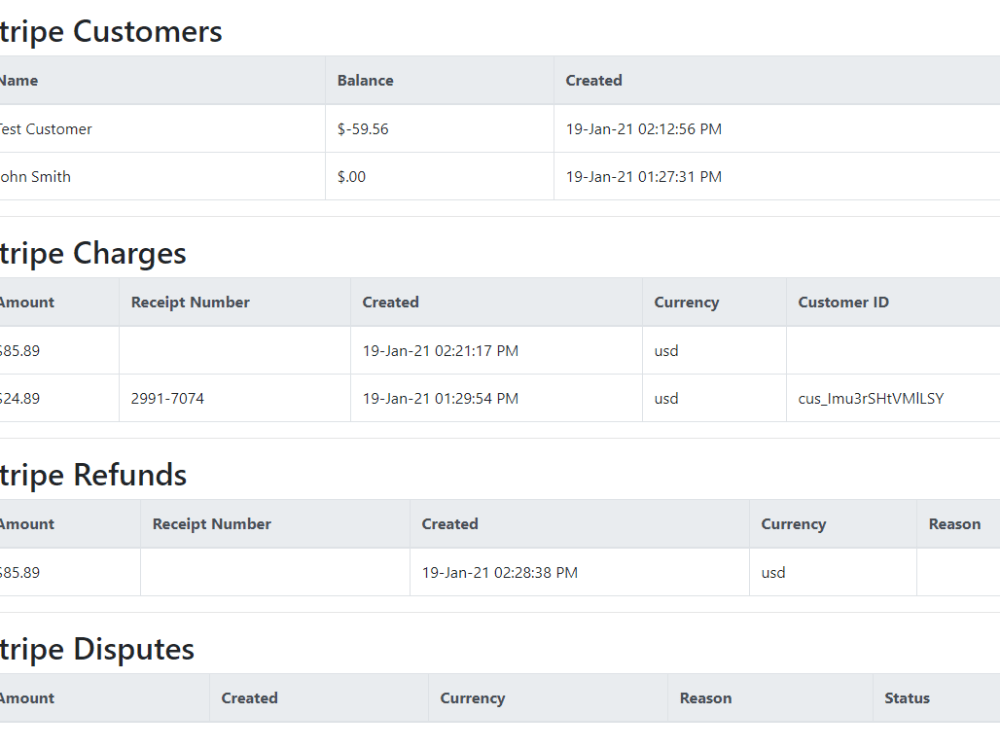Select the John Smith name cell
This screenshot has width=1000, height=750.
point(36,177)
